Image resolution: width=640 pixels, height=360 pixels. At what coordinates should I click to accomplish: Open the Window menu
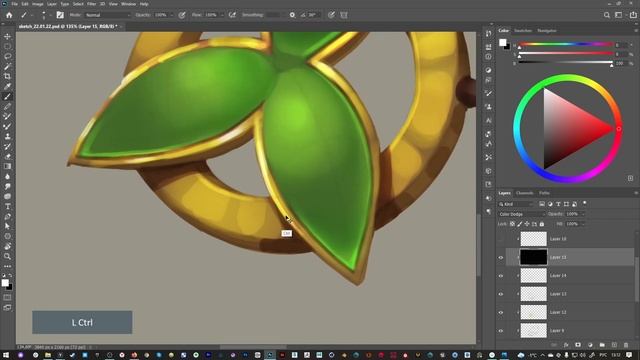click(x=128, y=4)
